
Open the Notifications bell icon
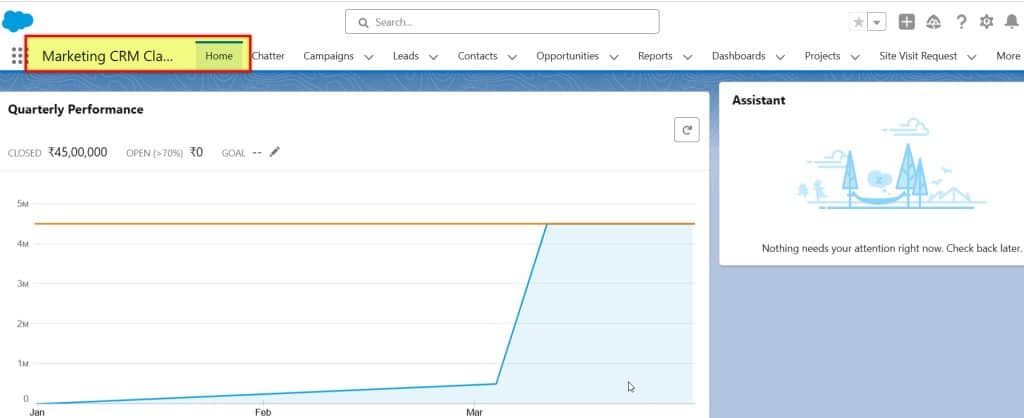tap(1012, 22)
